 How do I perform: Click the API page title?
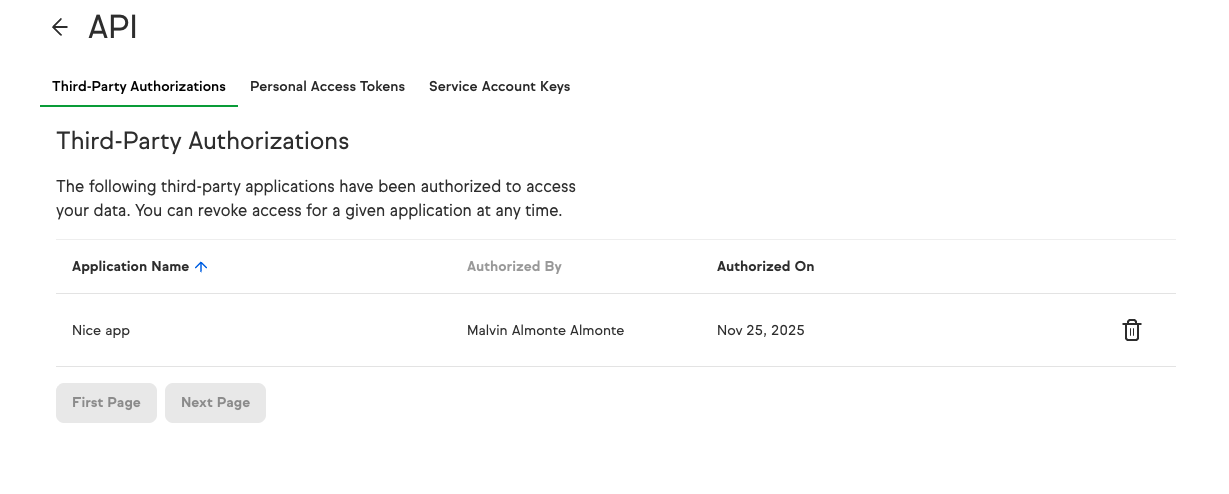tap(112, 28)
